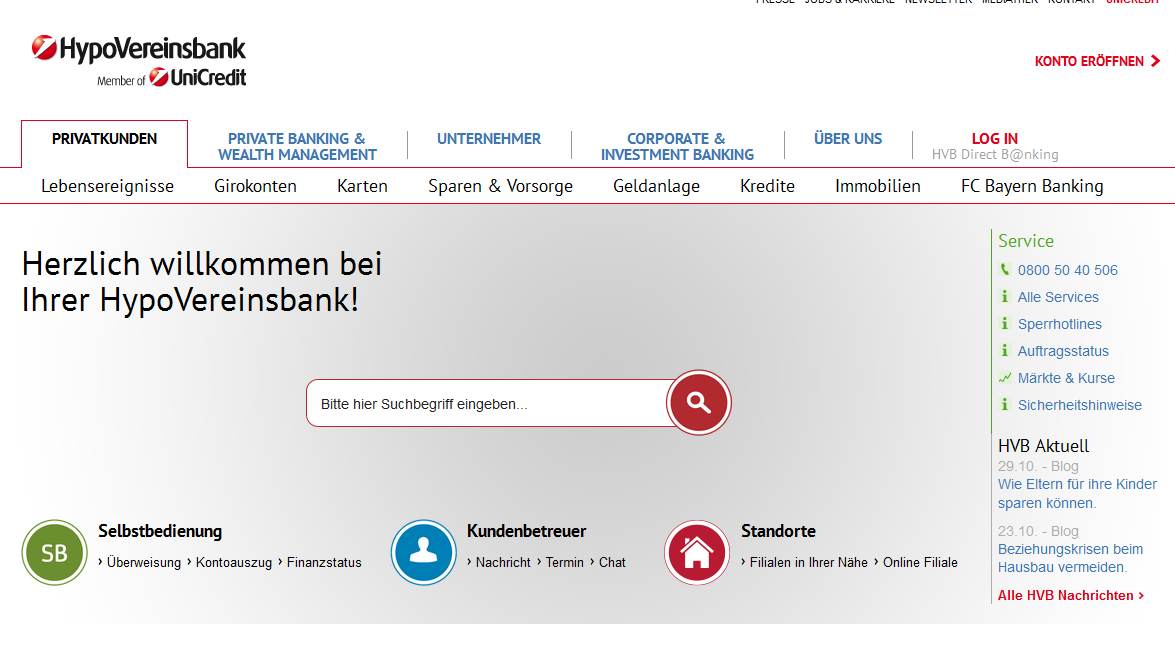Open the Immobilien menu
Image resolution: width=1175 pixels, height=663 pixels.
point(878,186)
